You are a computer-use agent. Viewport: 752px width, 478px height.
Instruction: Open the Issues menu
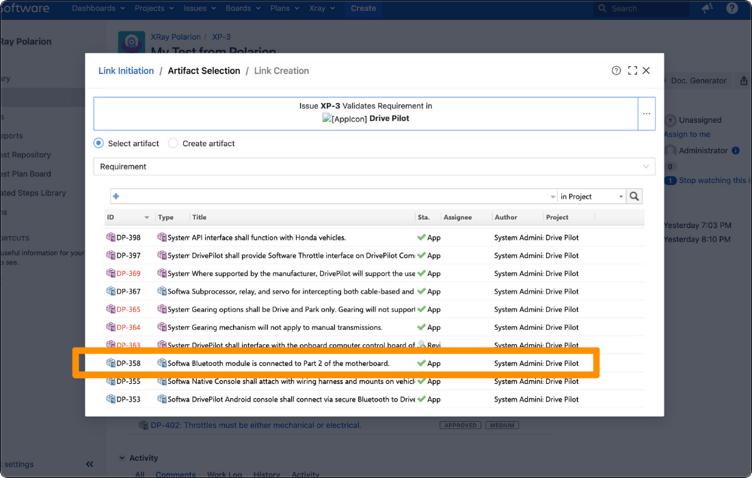point(200,8)
